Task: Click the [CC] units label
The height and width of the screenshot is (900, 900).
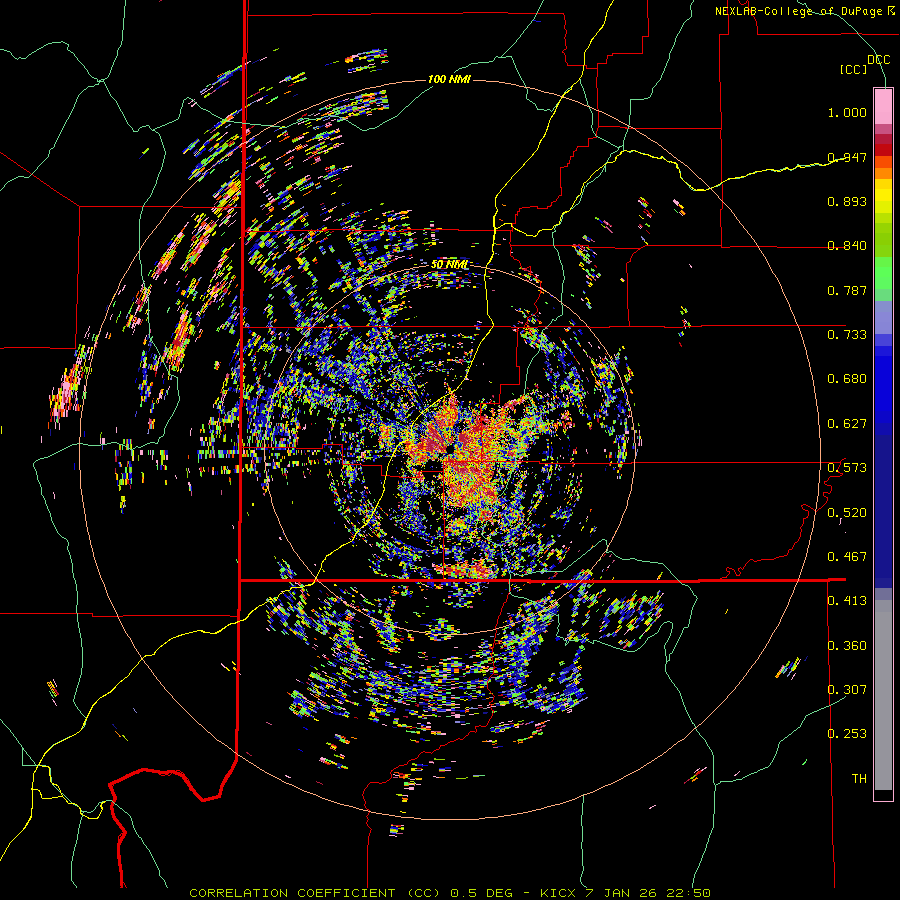Action: pos(853,69)
